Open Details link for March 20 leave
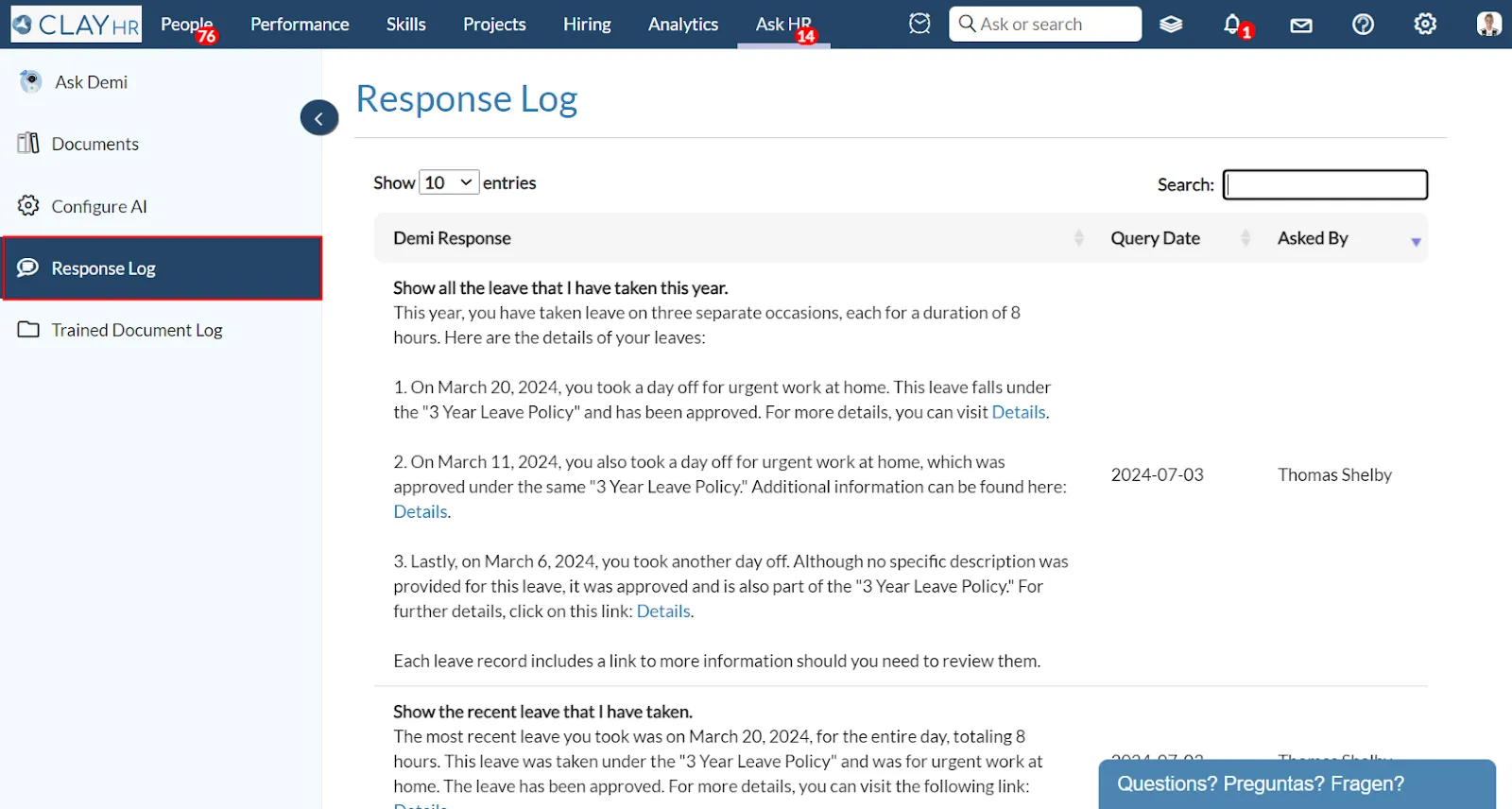The image size is (1512, 809). 1019,412
